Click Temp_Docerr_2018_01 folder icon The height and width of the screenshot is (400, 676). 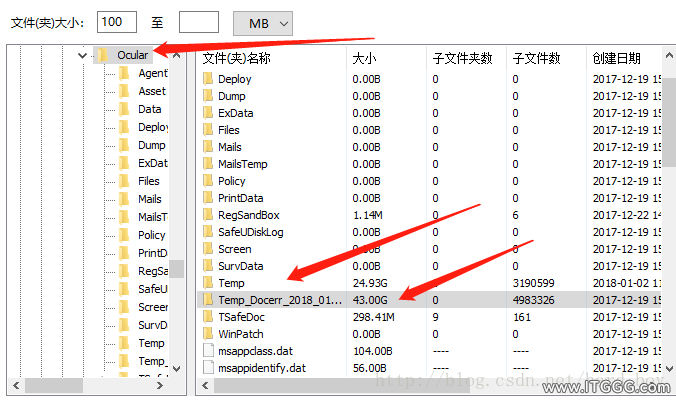(208, 300)
